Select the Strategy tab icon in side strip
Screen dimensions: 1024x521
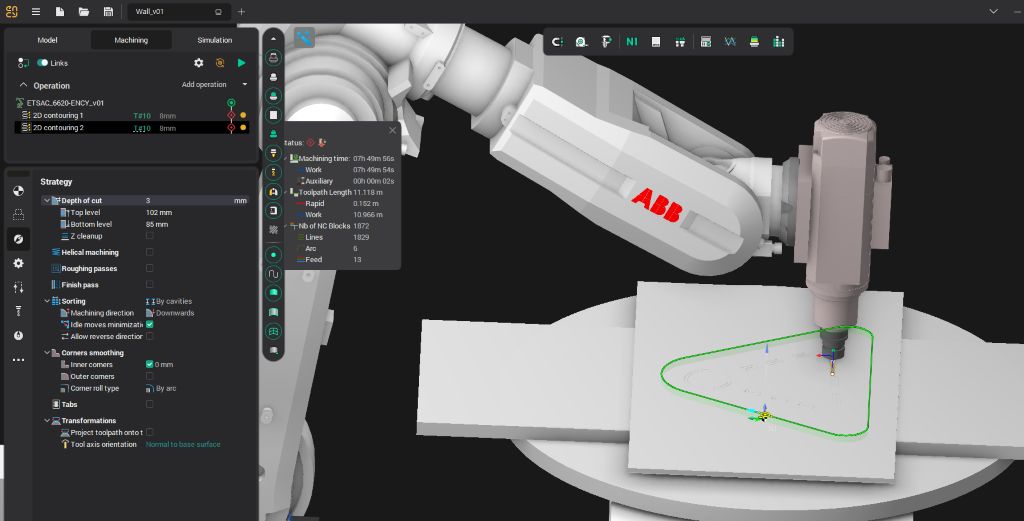pyautogui.click(x=18, y=239)
